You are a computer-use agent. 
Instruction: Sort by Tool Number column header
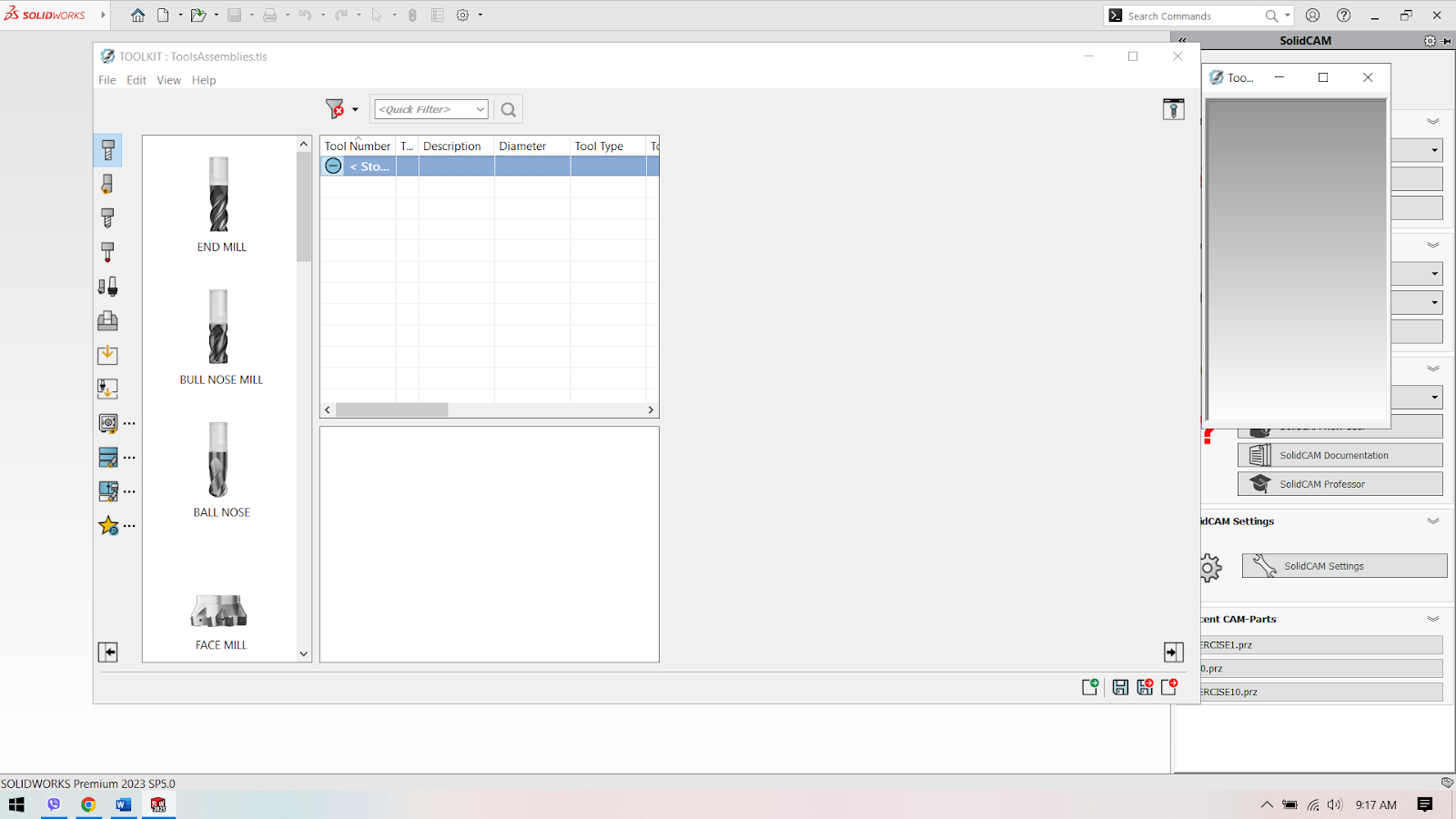point(358,146)
